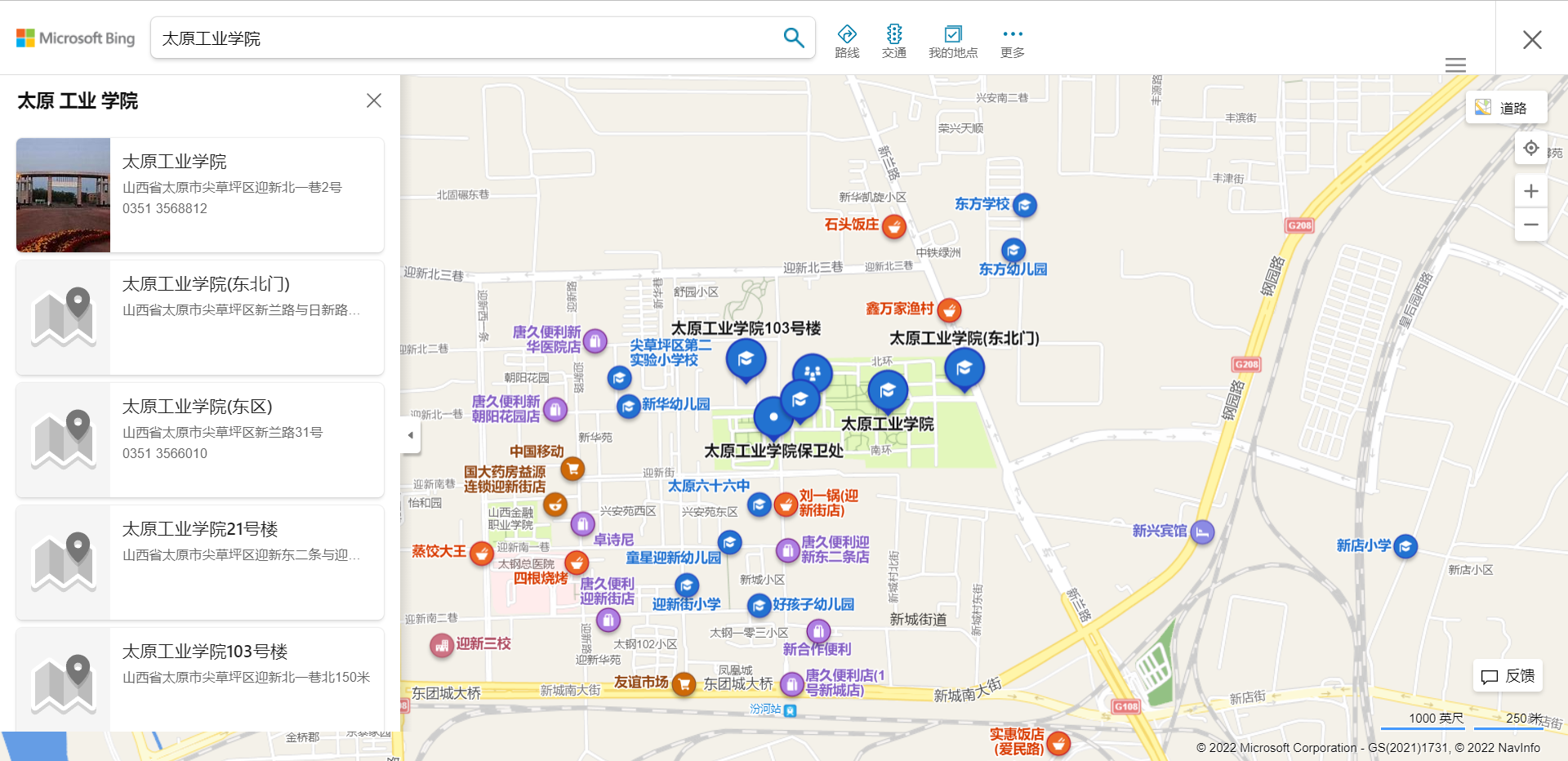The image size is (1568, 761).
Task: Click the 反馈 feedback button
Action: point(1508,676)
